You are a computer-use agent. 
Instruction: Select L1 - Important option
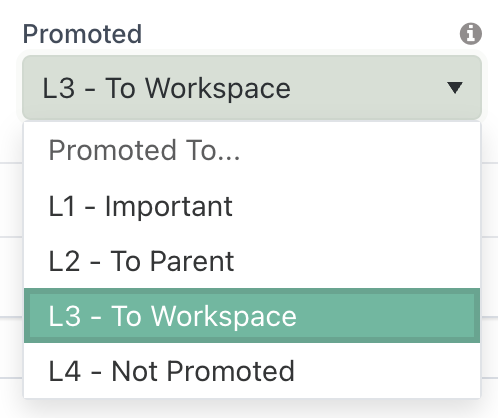252,206
